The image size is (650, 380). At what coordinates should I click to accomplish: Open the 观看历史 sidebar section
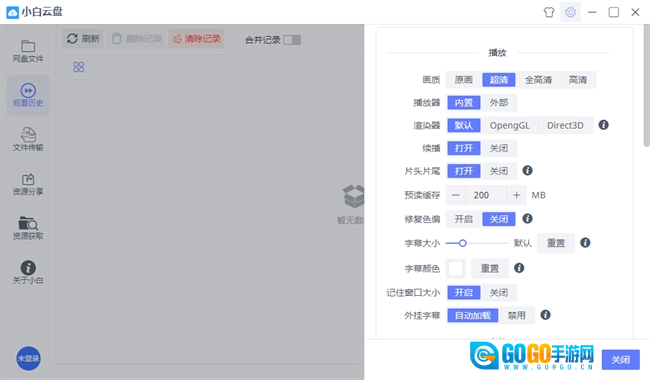(28, 95)
